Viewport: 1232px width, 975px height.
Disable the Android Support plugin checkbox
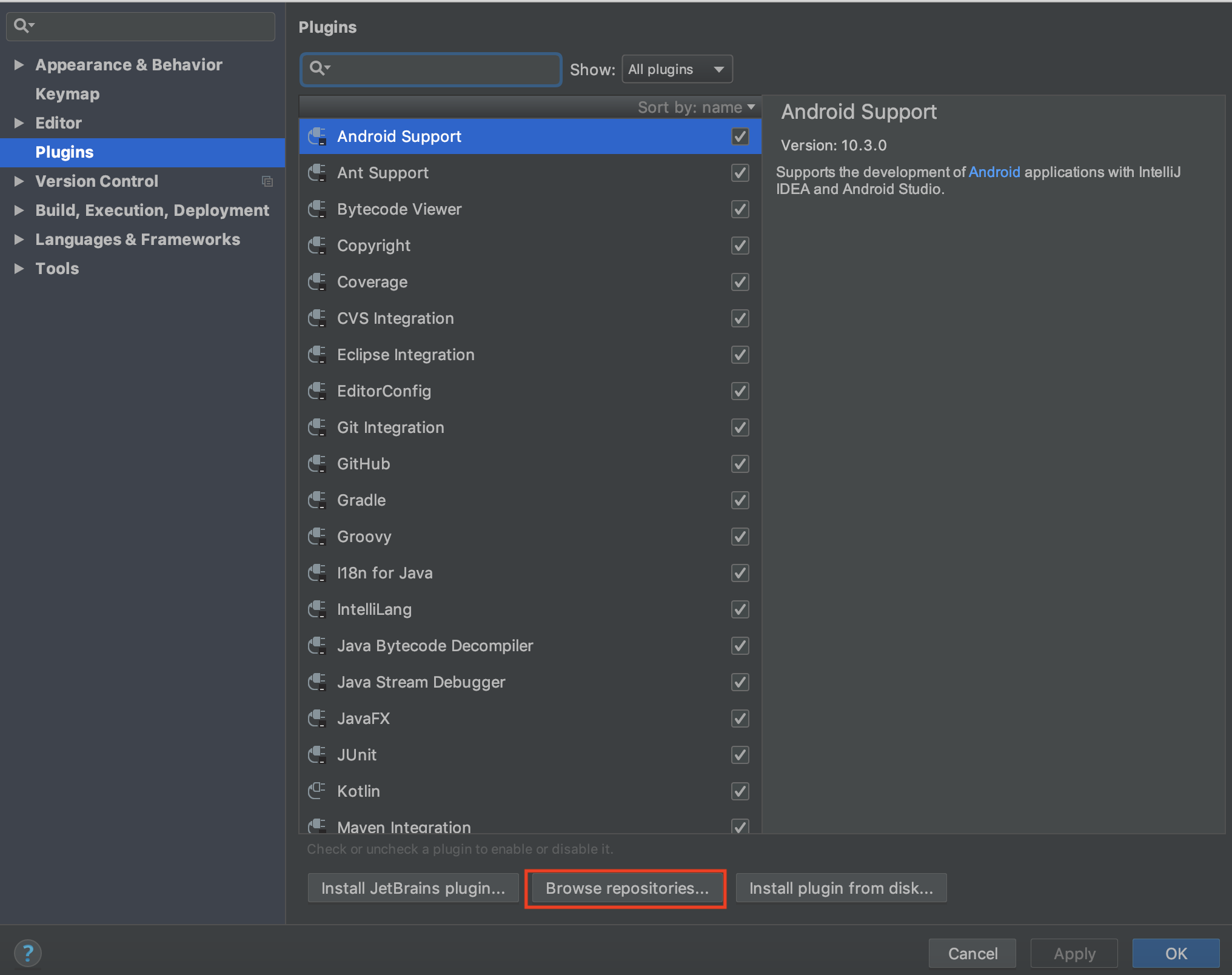[740, 136]
